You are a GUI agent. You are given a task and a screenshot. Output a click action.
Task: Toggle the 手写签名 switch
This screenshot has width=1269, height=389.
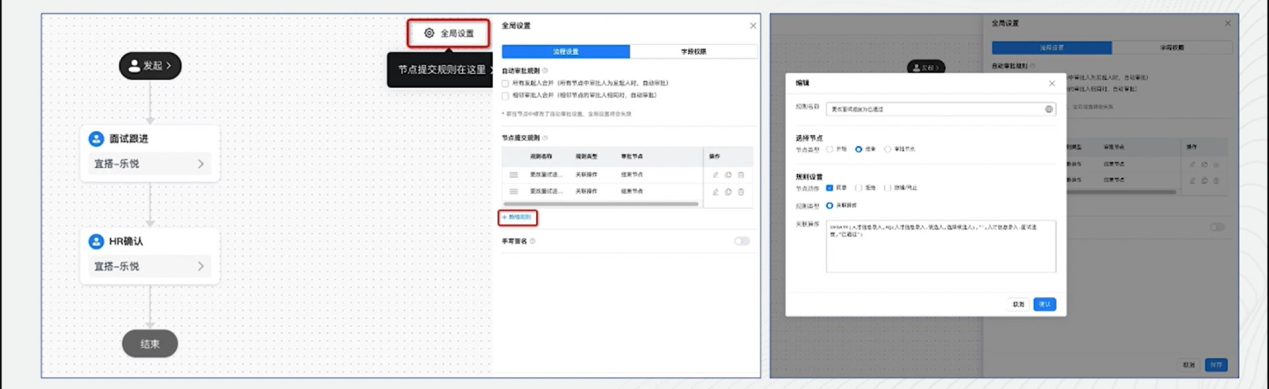coord(742,241)
